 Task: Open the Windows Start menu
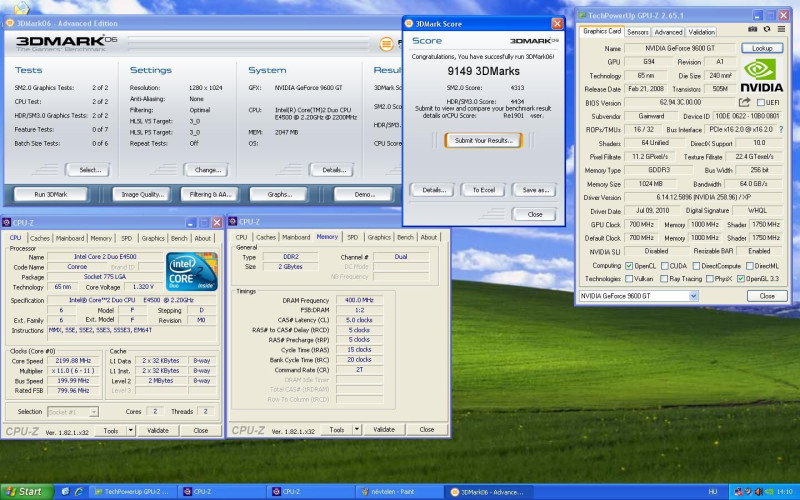tap(24, 491)
